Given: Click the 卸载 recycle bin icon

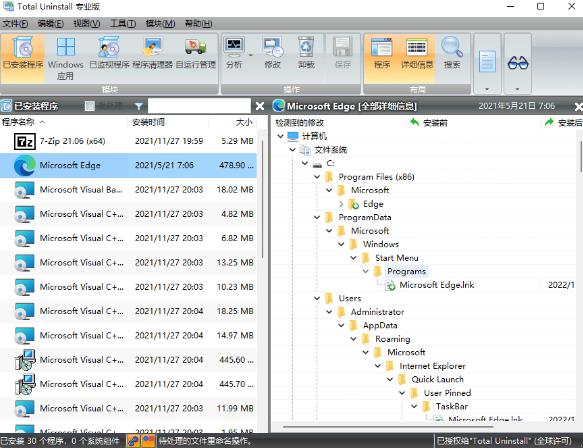Looking at the screenshot, I should point(306,53).
